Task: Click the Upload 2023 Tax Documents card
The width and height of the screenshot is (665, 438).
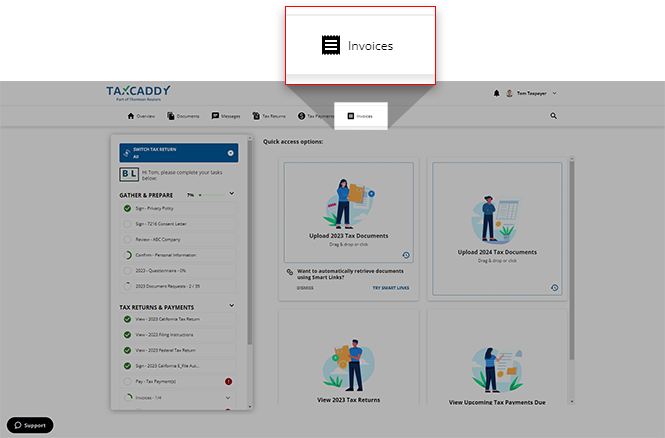Action: 349,212
